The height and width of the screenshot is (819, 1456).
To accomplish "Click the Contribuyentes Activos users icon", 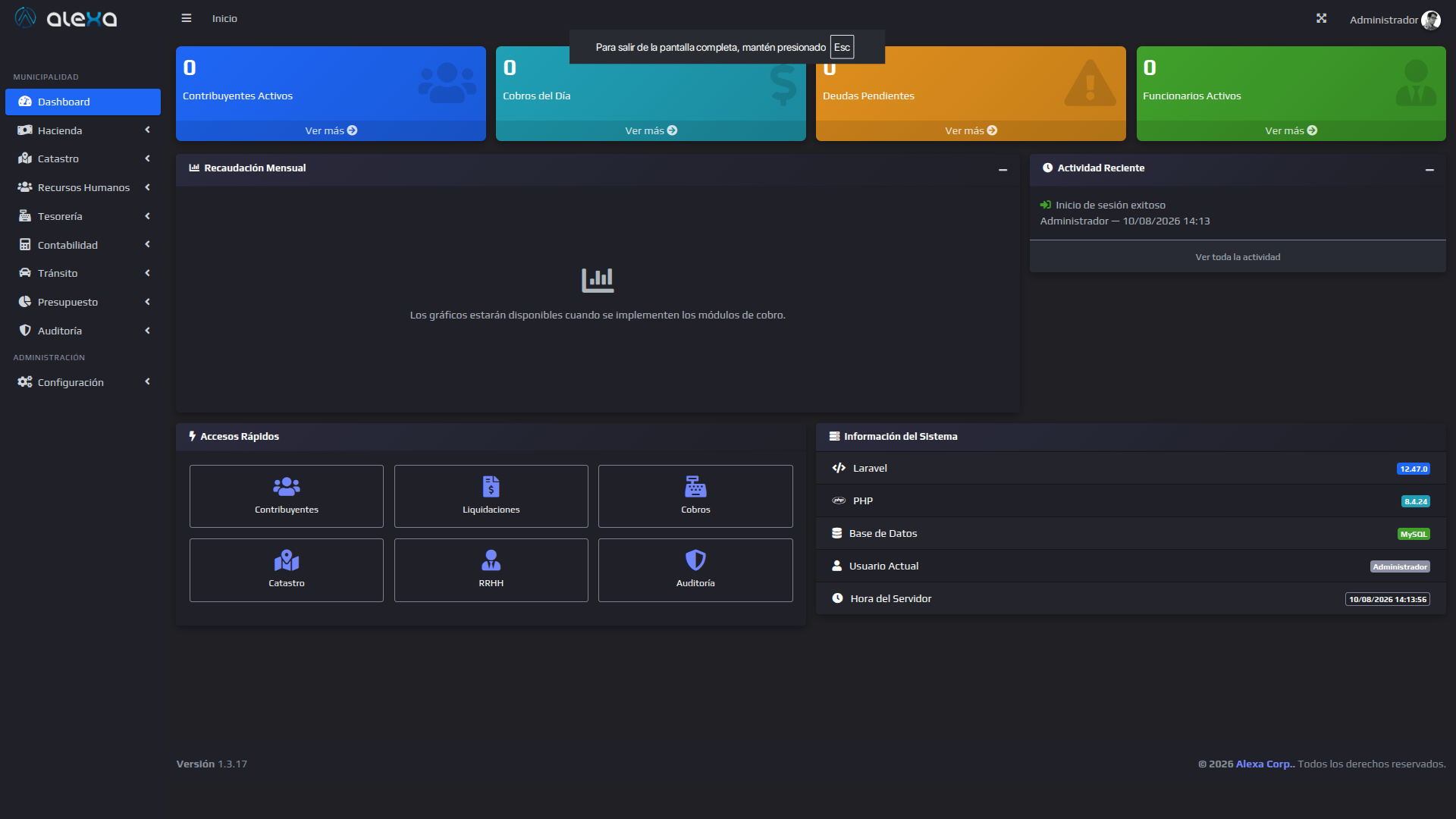I will pos(447,83).
